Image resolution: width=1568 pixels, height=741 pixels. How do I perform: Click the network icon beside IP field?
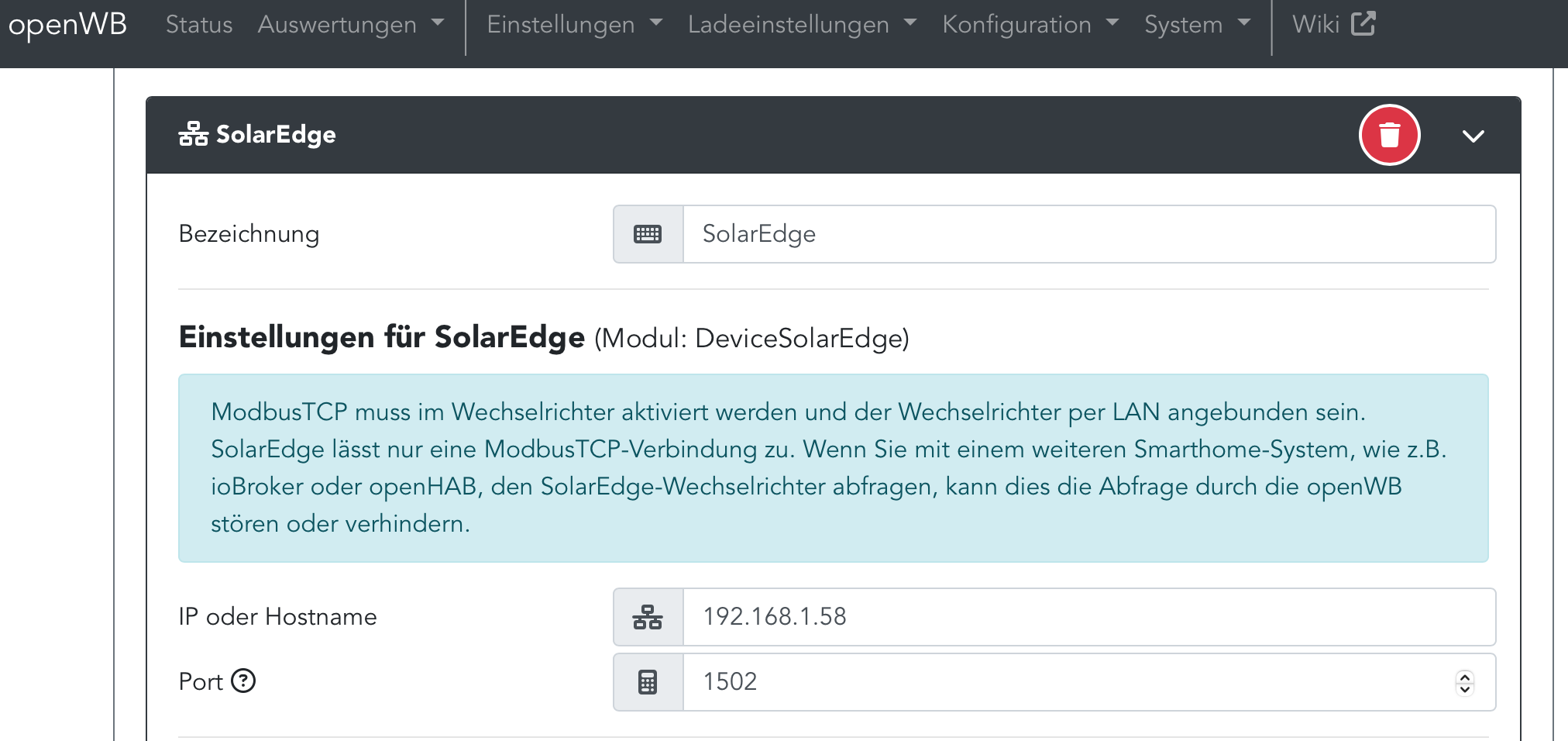pyautogui.click(x=648, y=617)
